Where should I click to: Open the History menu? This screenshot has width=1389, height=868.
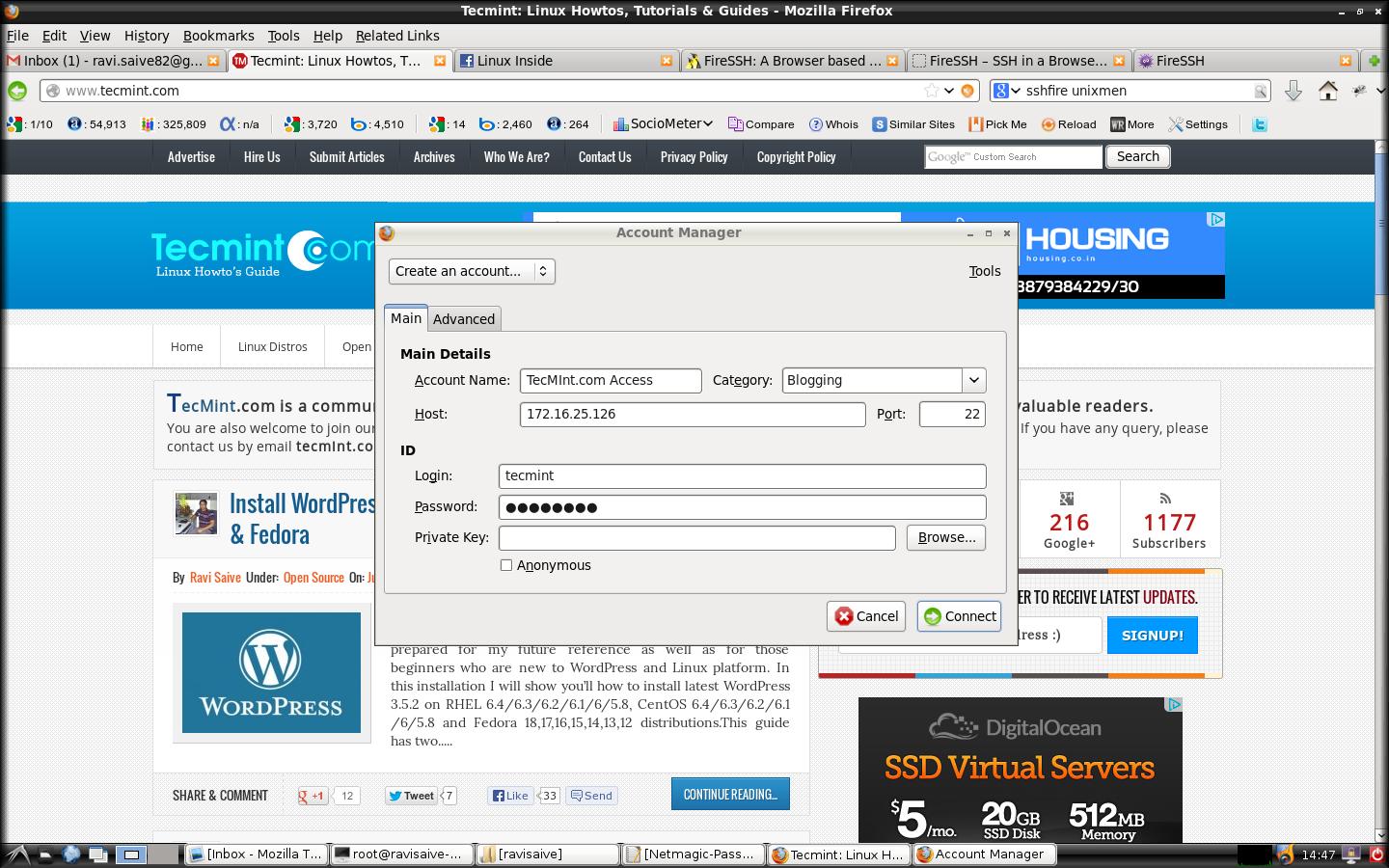point(147,36)
